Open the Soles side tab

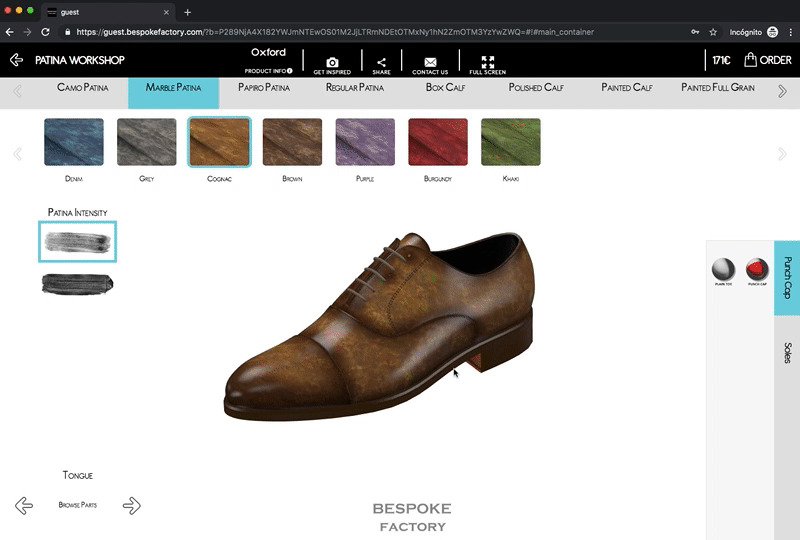787,352
